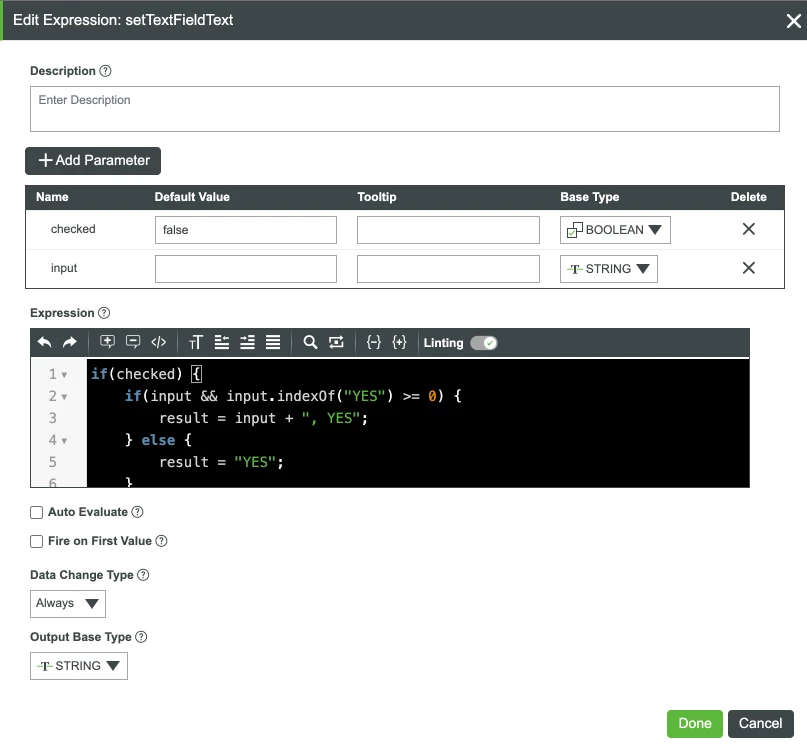The height and width of the screenshot is (751, 807).
Task: Open the Expression help question mark
Action: 104,313
